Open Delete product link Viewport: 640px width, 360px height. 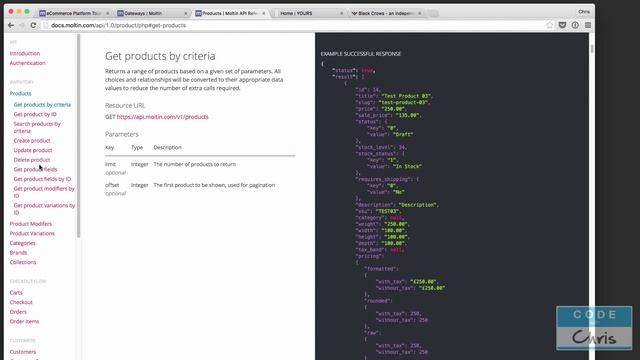pyautogui.click(x=32, y=160)
